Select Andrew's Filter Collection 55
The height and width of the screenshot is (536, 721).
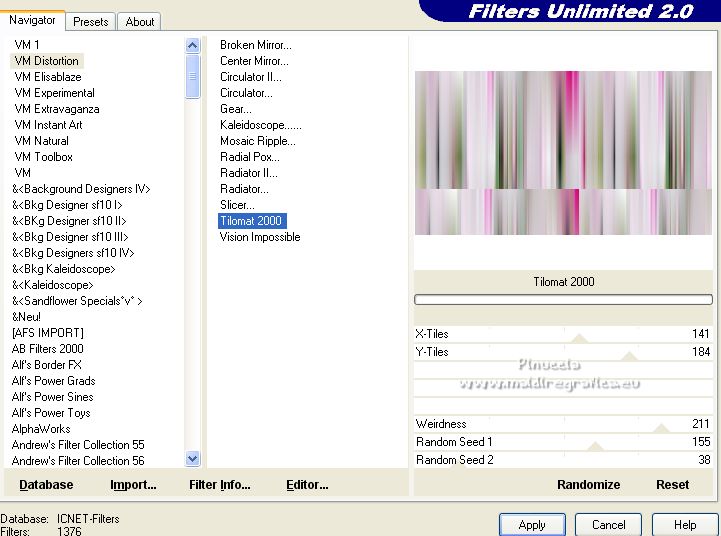pos(78,445)
